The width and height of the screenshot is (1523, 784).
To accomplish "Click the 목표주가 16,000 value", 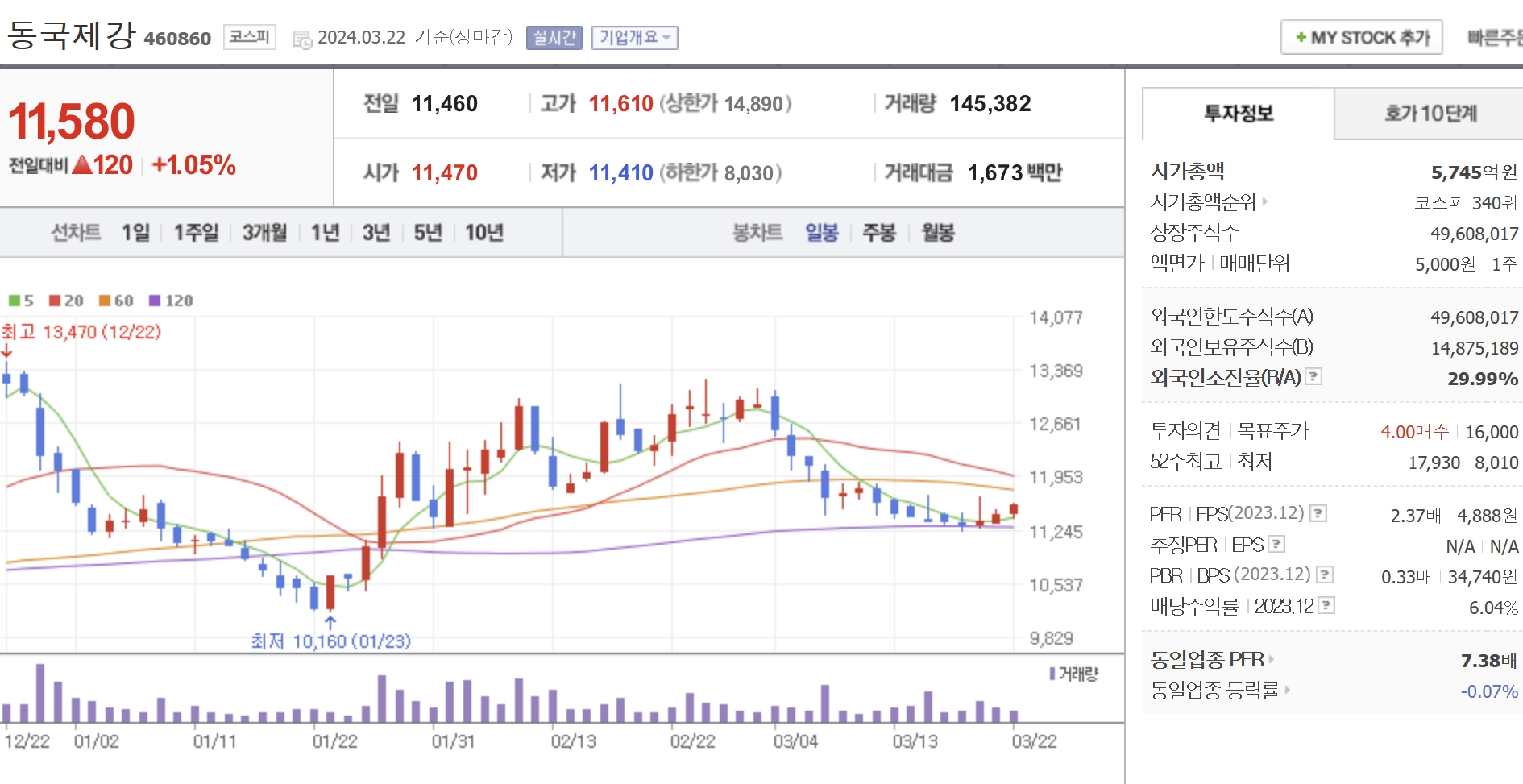I will tap(1492, 432).
